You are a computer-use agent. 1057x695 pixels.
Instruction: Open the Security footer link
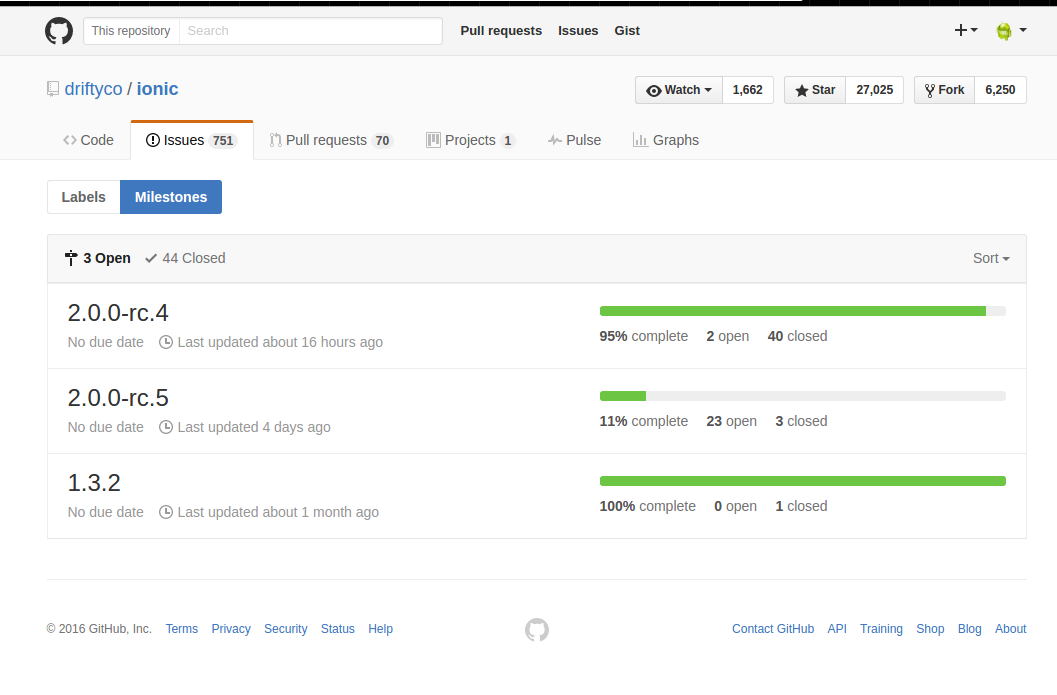pyautogui.click(x=286, y=628)
